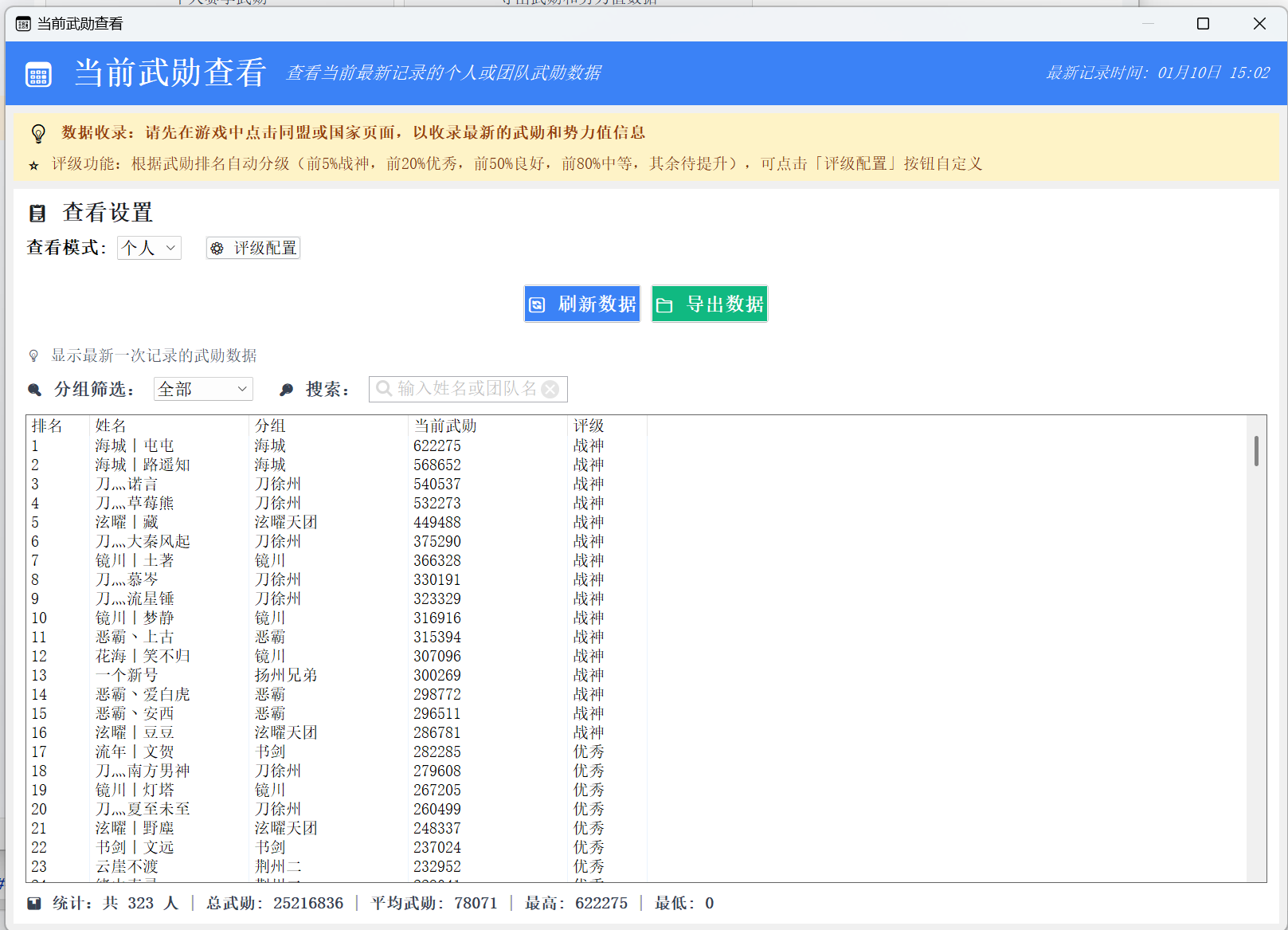This screenshot has height=930, width=1288.
Task: Click the magnifier icon beside 分组筛选
Action: pyautogui.click(x=34, y=390)
